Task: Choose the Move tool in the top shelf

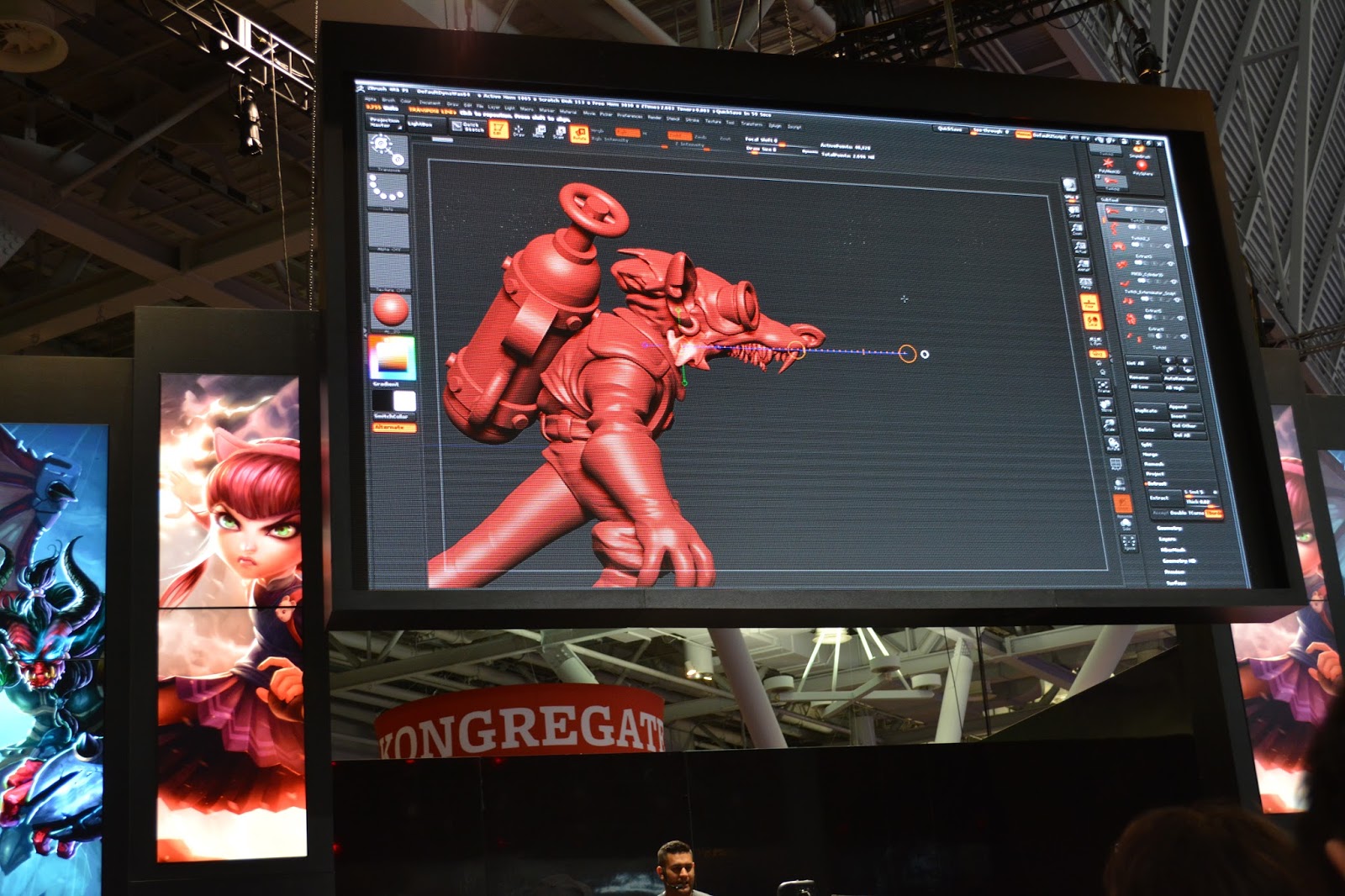Action: pos(538,131)
